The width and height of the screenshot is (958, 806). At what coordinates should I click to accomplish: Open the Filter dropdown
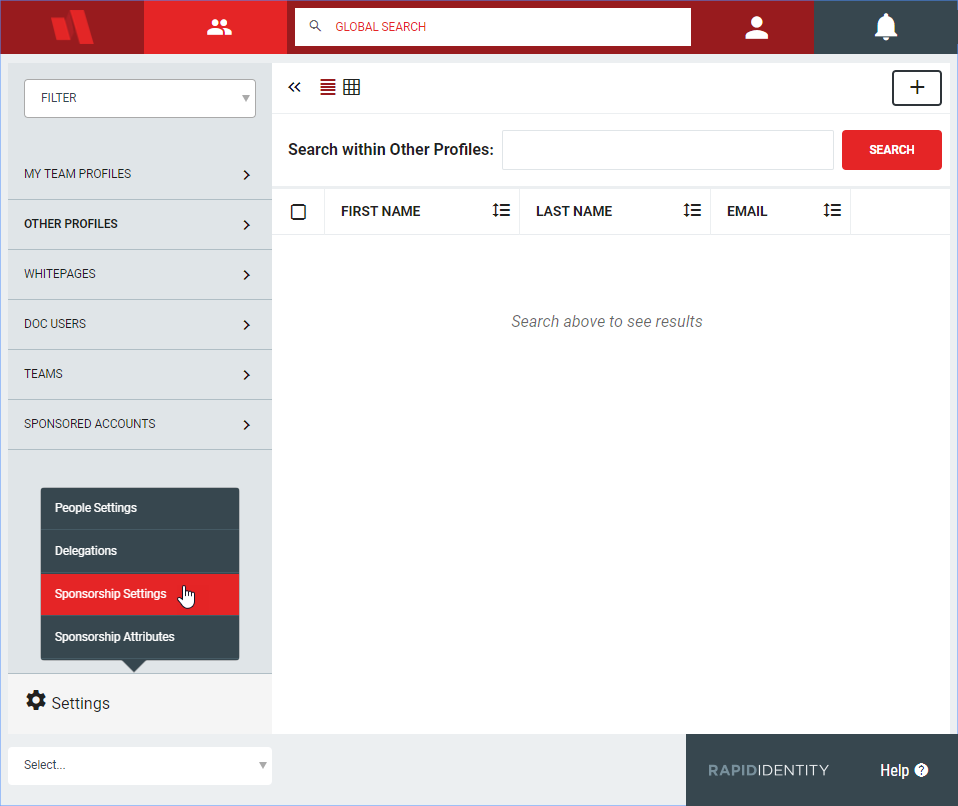(140, 98)
